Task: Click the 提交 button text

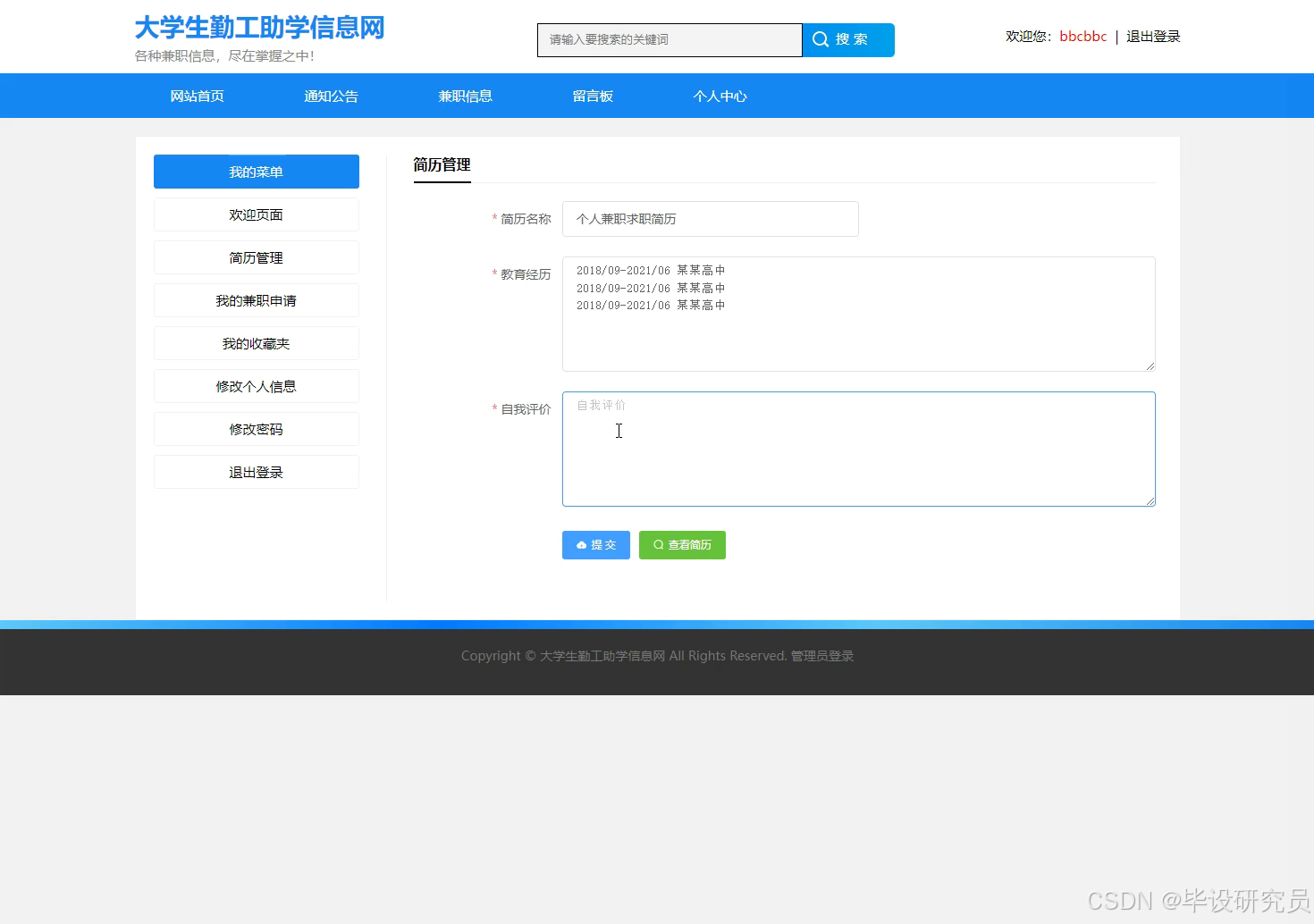Action: pos(603,545)
